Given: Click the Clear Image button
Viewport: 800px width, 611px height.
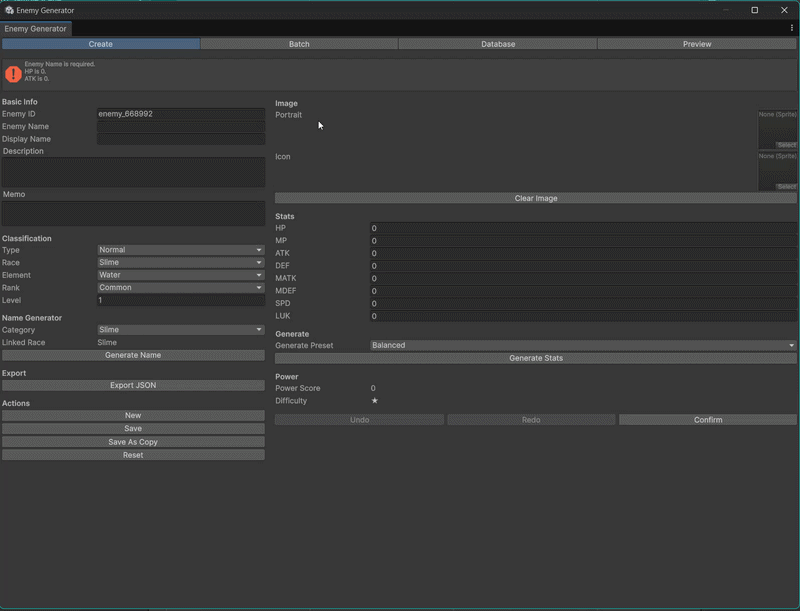Looking at the screenshot, I should (536, 198).
